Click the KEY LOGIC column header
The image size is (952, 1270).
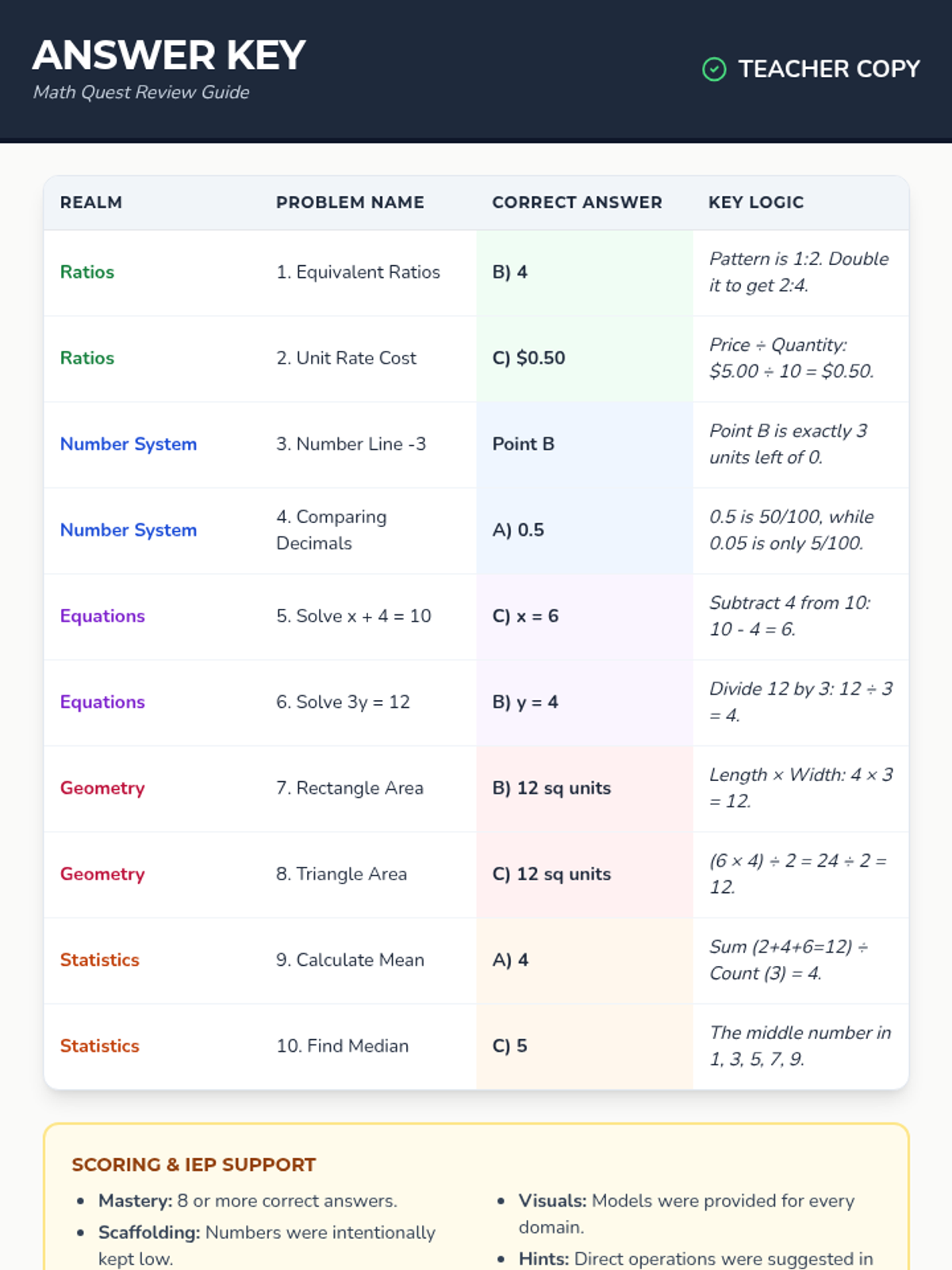(756, 202)
